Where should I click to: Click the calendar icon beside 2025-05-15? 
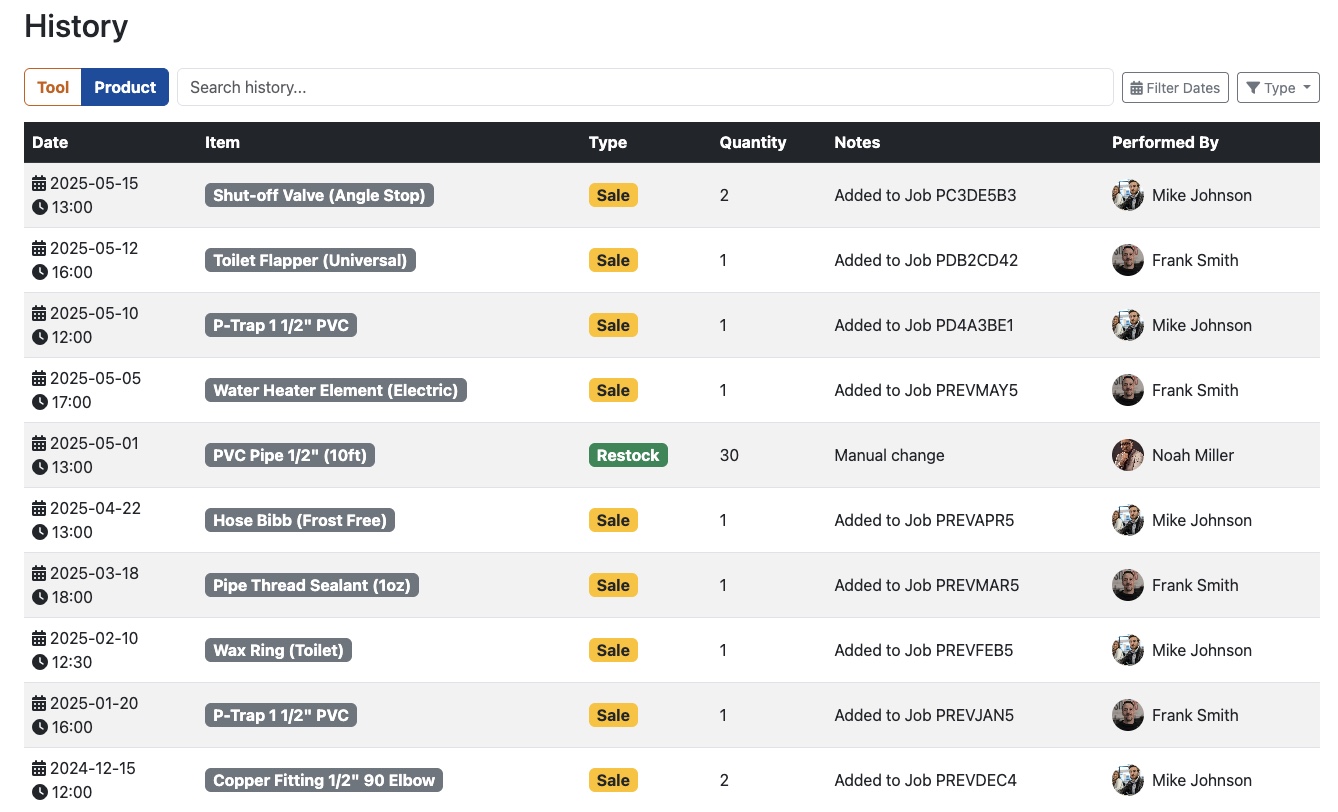(37, 183)
